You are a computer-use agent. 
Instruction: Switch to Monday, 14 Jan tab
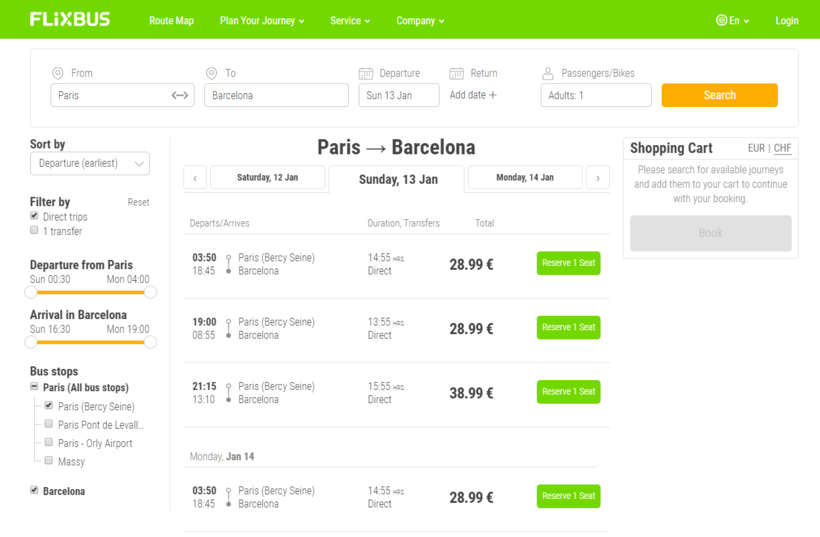coord(525,177)
